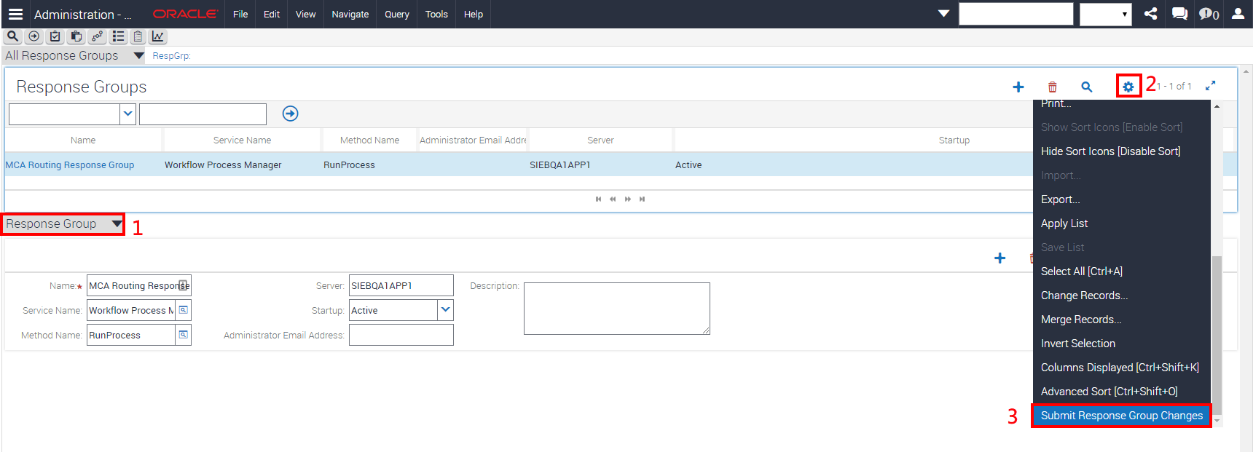Click the clipboard copy toolbar icon
The width and height of the screenshot is (1253, 452).
tap(76, 36)
